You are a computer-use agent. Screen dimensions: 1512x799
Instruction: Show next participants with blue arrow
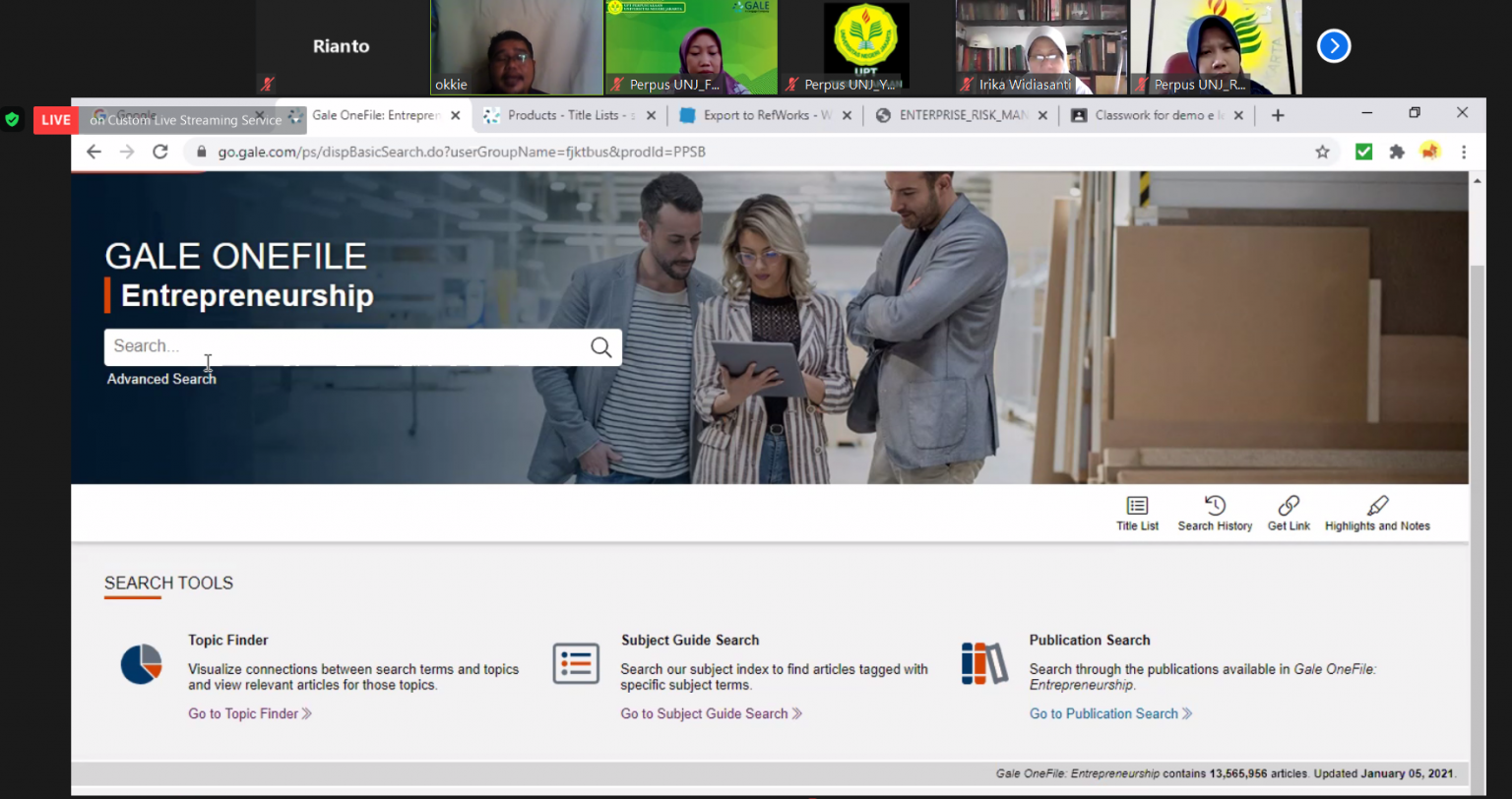pos(1334,46)
